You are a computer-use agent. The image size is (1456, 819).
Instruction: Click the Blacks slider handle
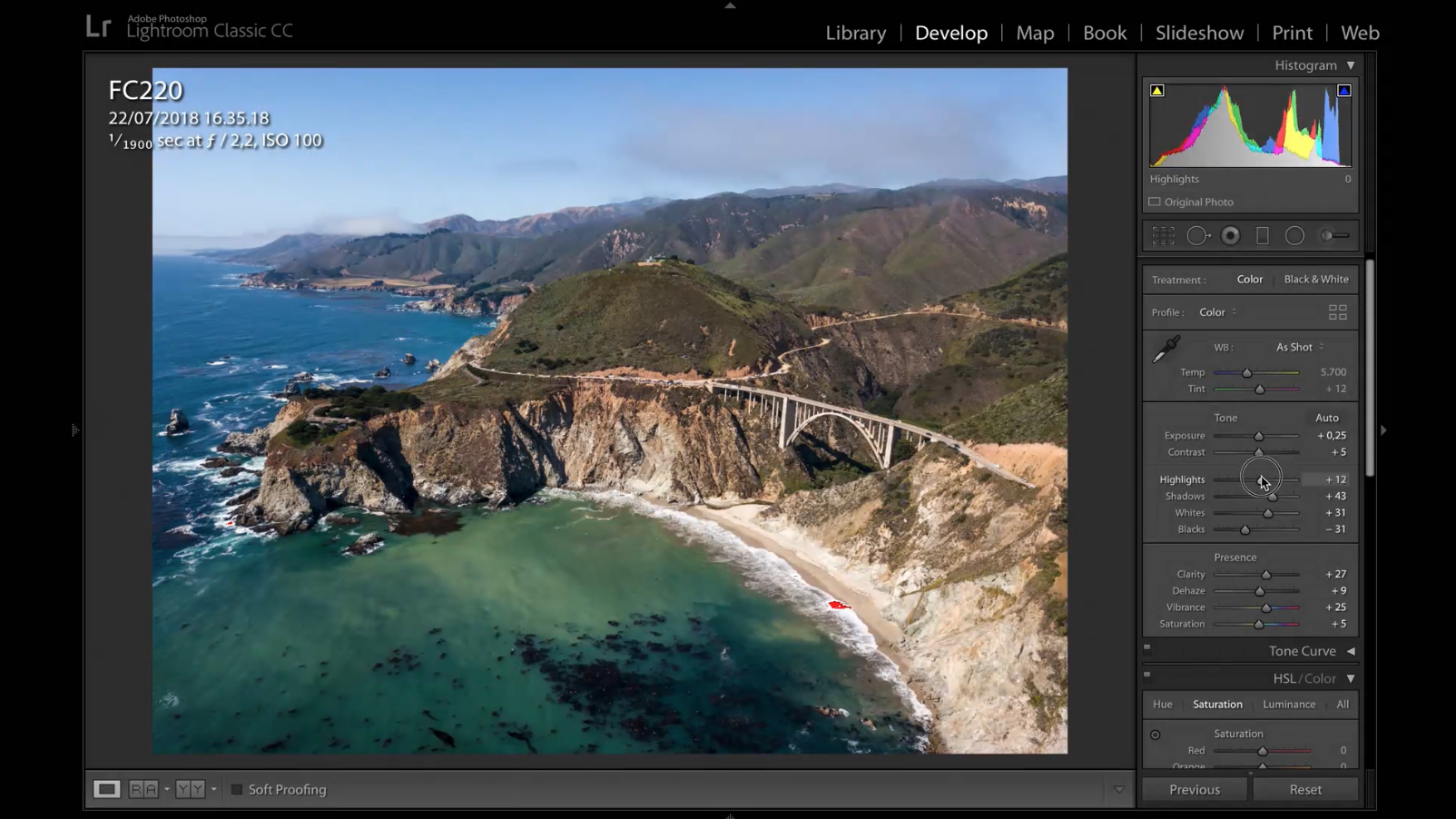(x=1245, y=530)
